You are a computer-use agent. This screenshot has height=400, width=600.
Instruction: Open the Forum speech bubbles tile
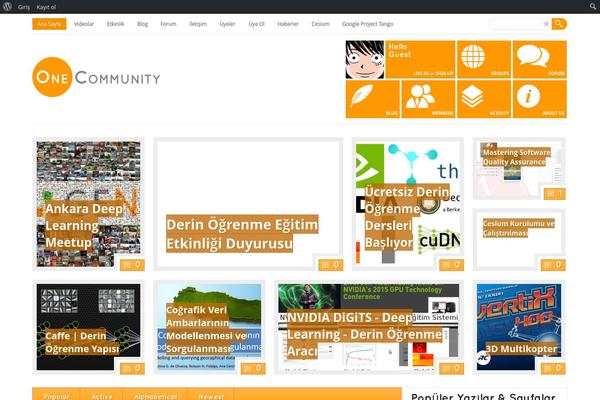[540, 59]
